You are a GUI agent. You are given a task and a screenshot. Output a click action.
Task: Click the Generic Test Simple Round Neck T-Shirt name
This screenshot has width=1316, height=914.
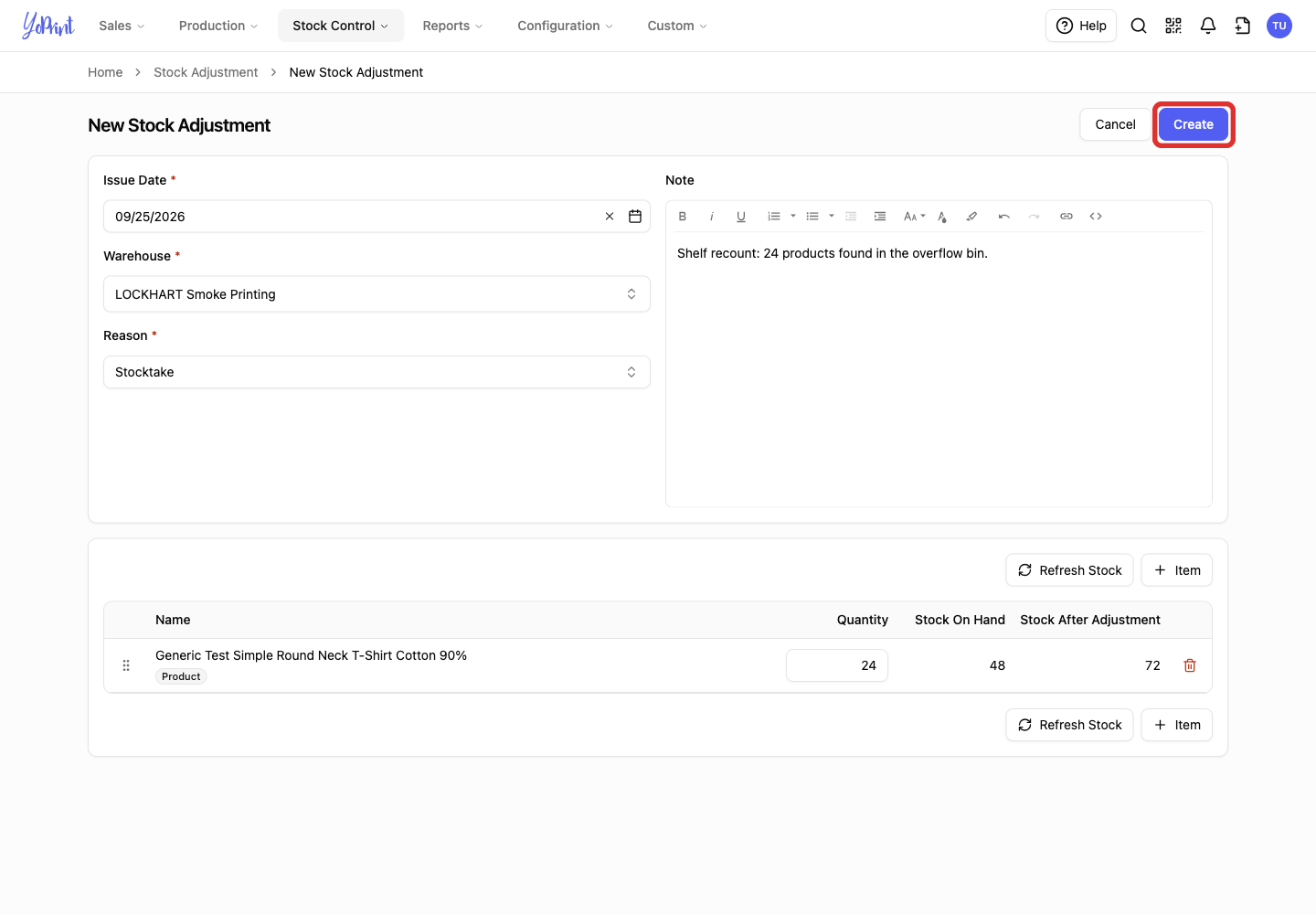tap(311, 655)
